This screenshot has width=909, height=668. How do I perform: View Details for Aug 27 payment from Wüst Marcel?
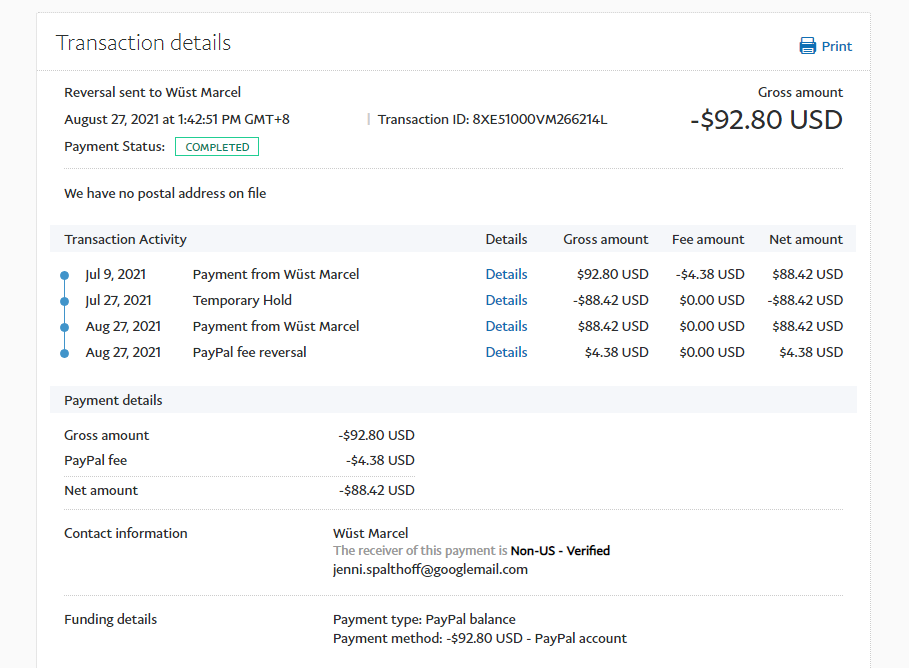506,326
